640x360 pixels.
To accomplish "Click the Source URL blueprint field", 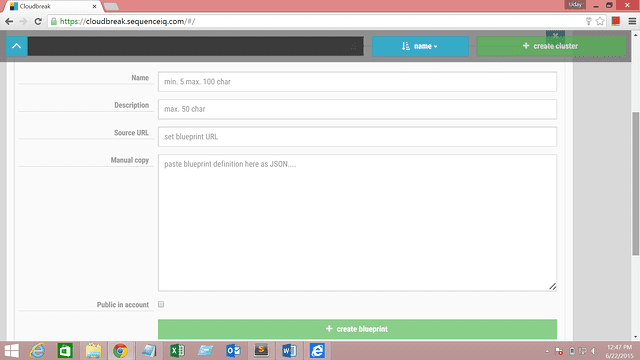I will click(357, 137).
